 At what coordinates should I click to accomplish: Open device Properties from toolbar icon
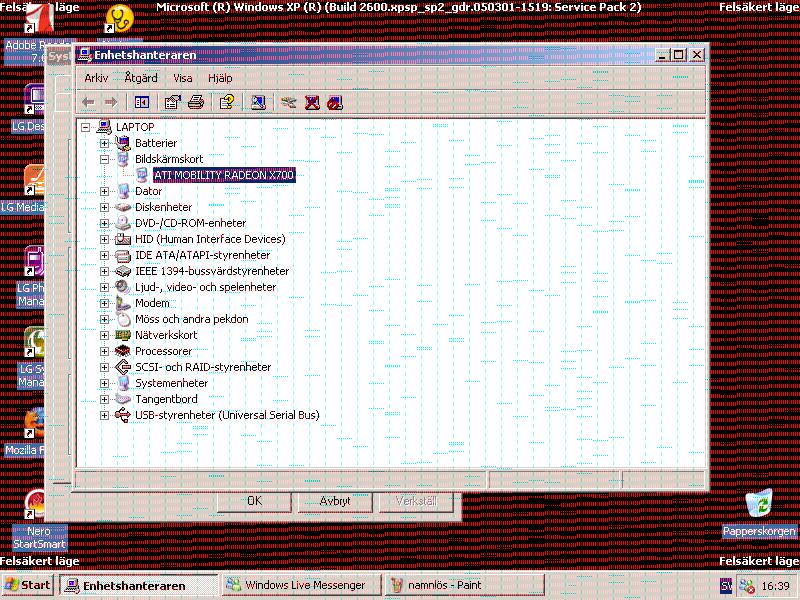tap(172, 103)
